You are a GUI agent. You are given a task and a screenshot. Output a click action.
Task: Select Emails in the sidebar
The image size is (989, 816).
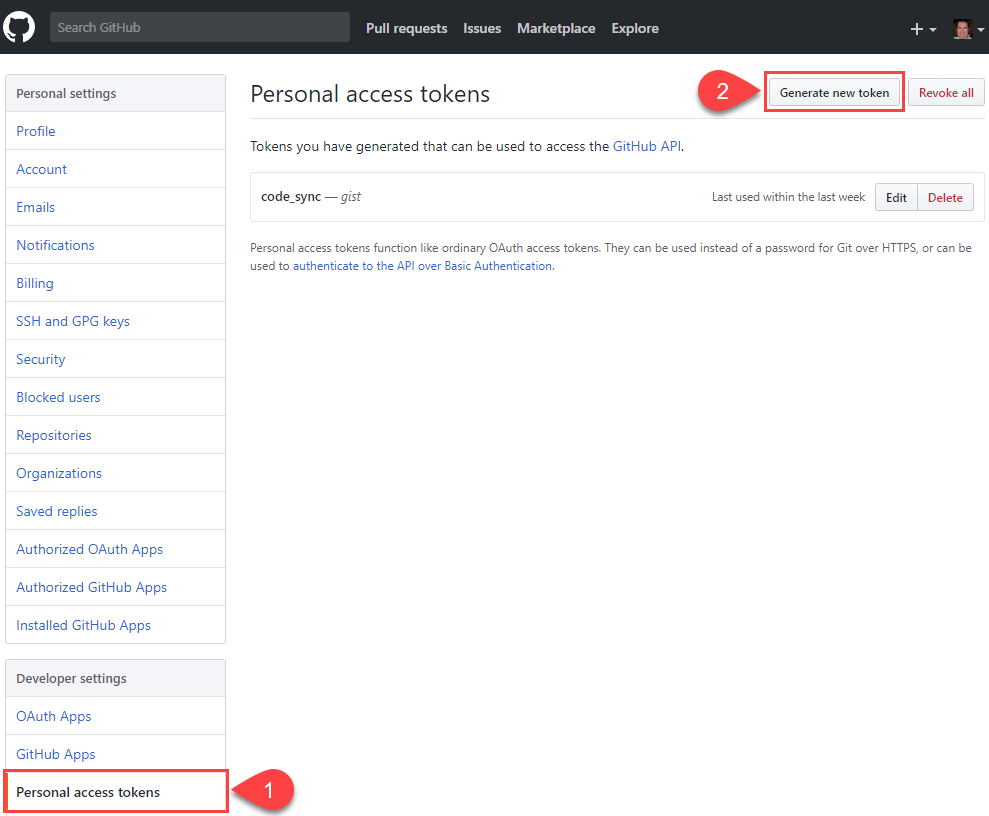115,207
